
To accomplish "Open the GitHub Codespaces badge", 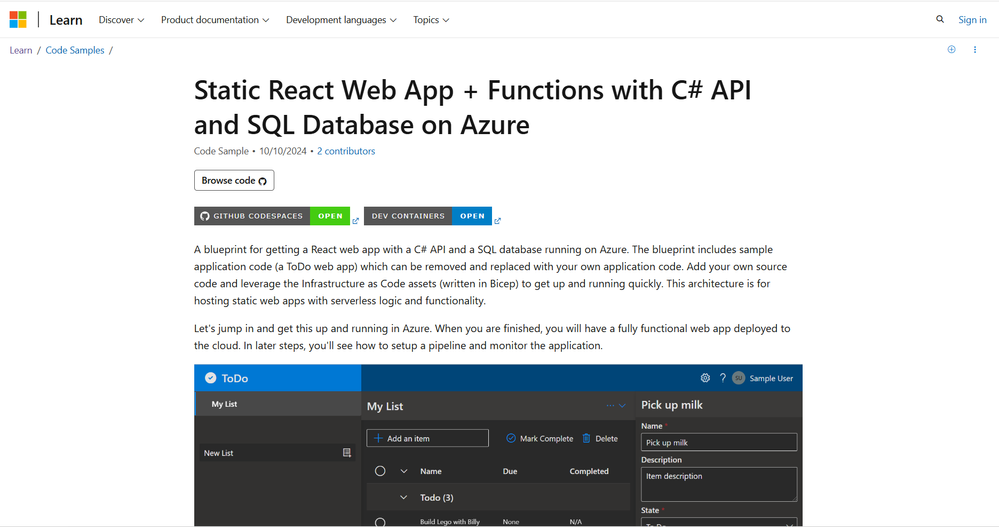I will point(272,216).
